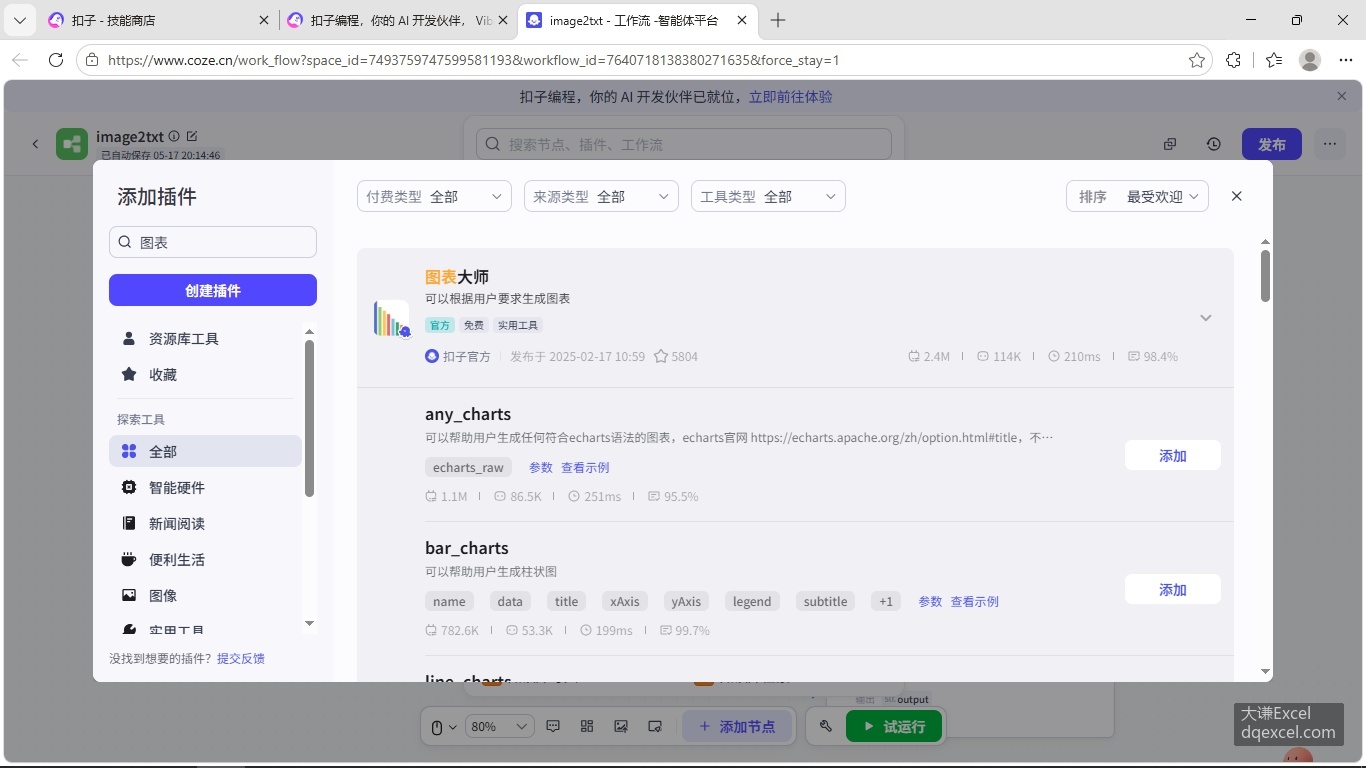The height and width of the screenshot is (768, 1366).
Task: Close the add plugin dialog
Action: tap(1236, 196)
